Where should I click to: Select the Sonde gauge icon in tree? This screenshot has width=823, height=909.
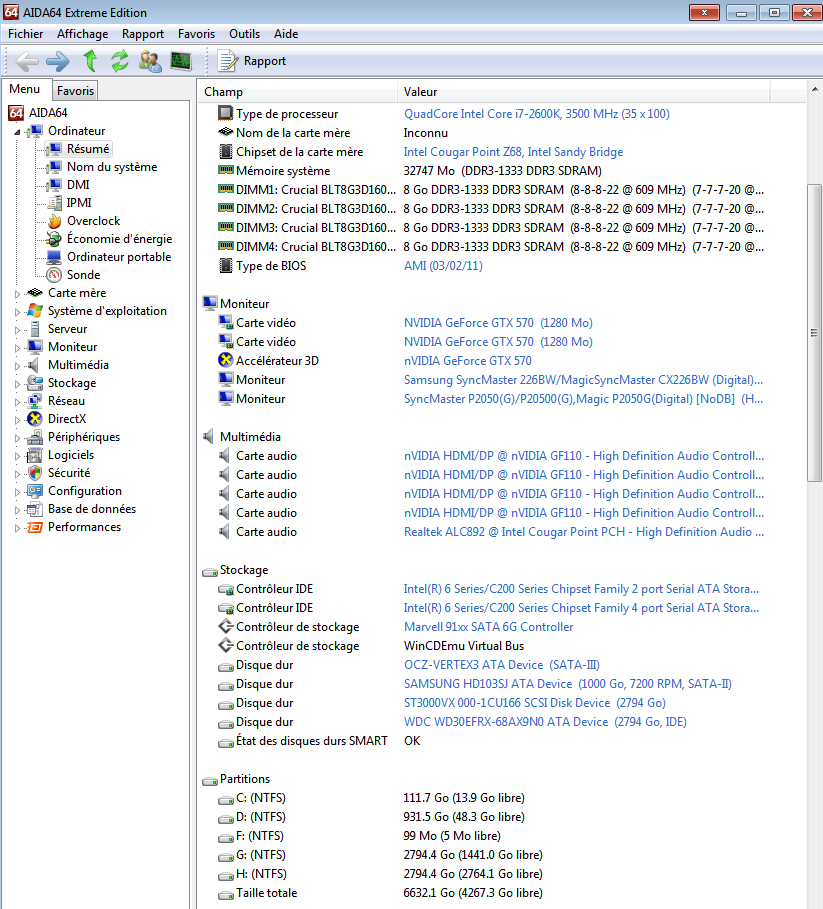[54, 275]
